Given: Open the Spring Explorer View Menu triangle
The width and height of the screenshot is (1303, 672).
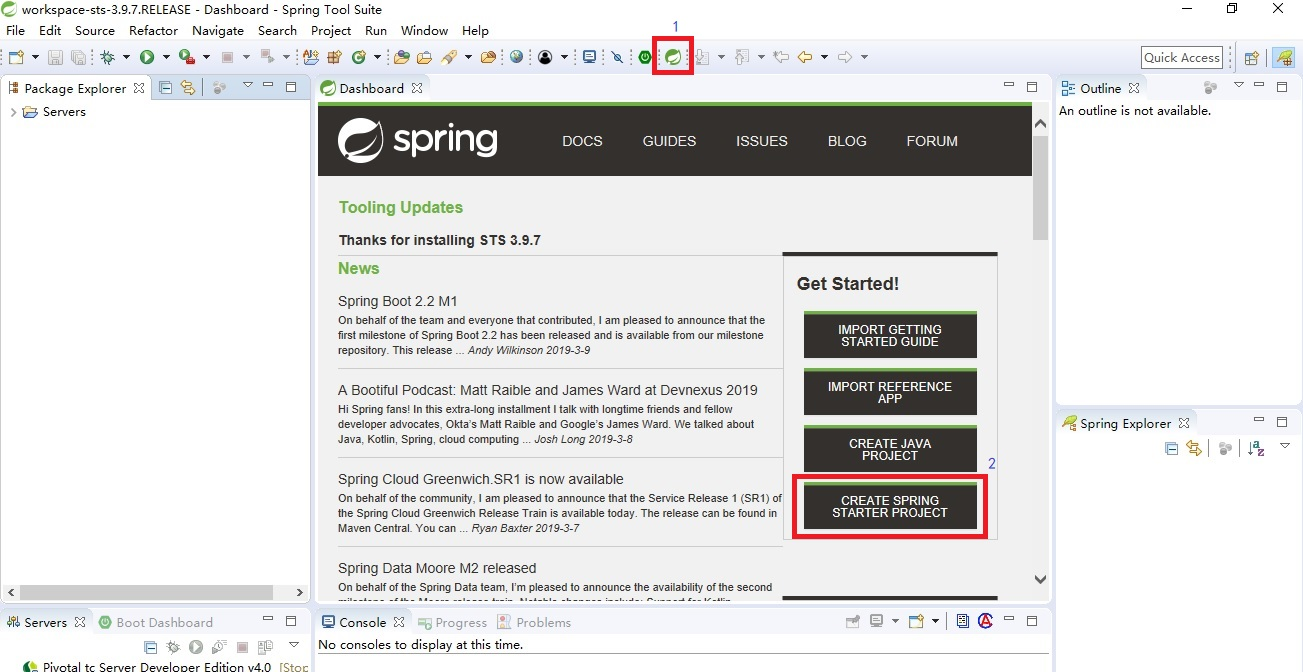Looking at the screenshot, I should [1286, 445].
